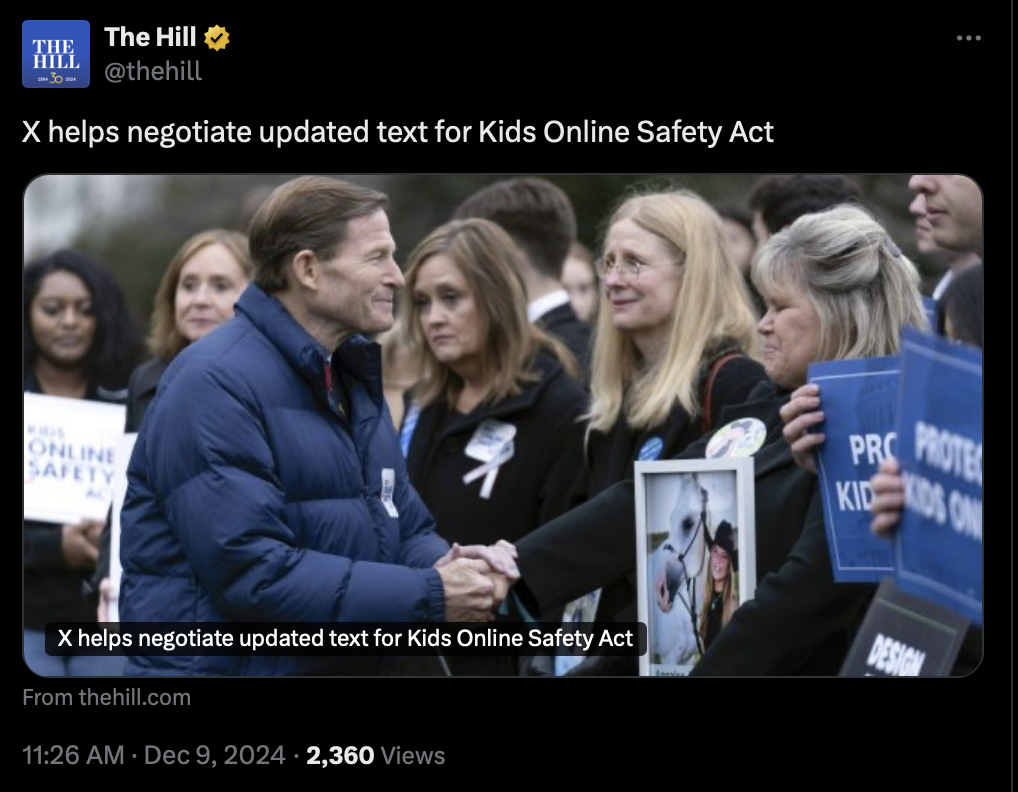Screen dimensions: 1018x792
Task: Open the @thehill handle link
Action: 153,71
